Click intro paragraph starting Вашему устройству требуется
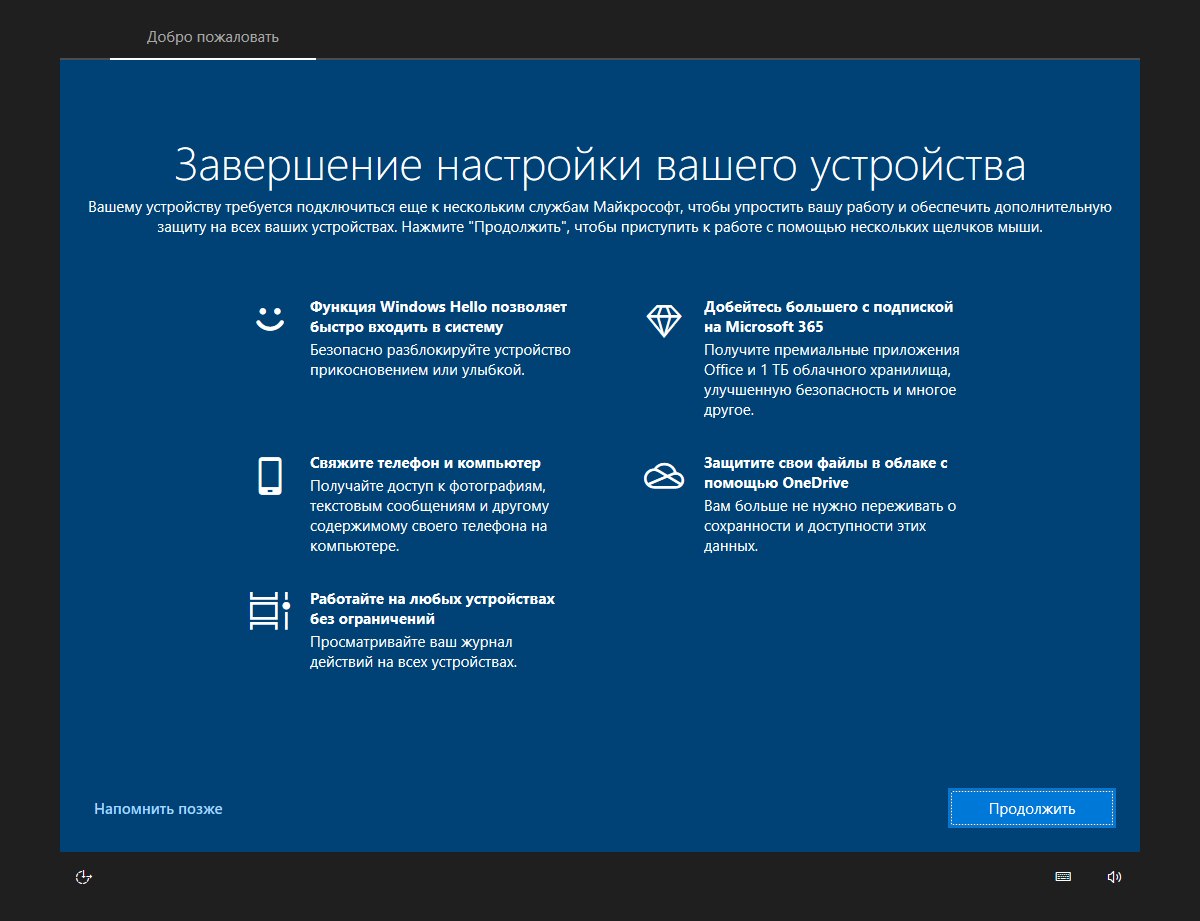1200x921 pixels. (600, 217)
